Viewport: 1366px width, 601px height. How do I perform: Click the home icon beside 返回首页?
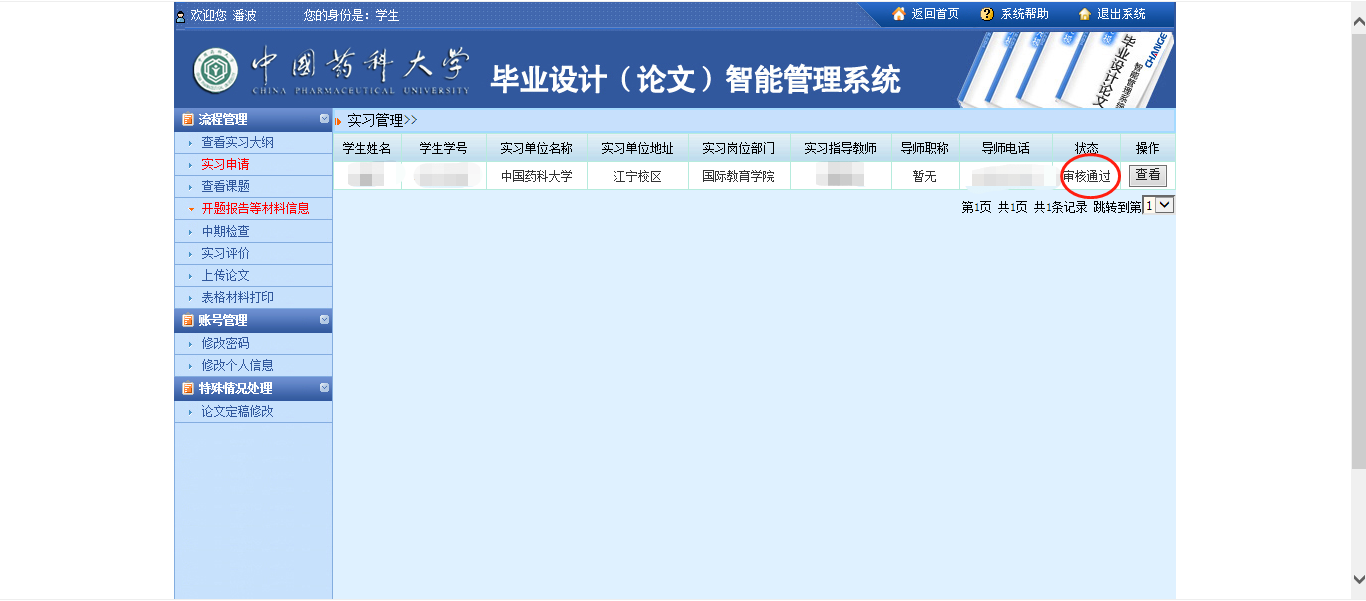point(898,14)
